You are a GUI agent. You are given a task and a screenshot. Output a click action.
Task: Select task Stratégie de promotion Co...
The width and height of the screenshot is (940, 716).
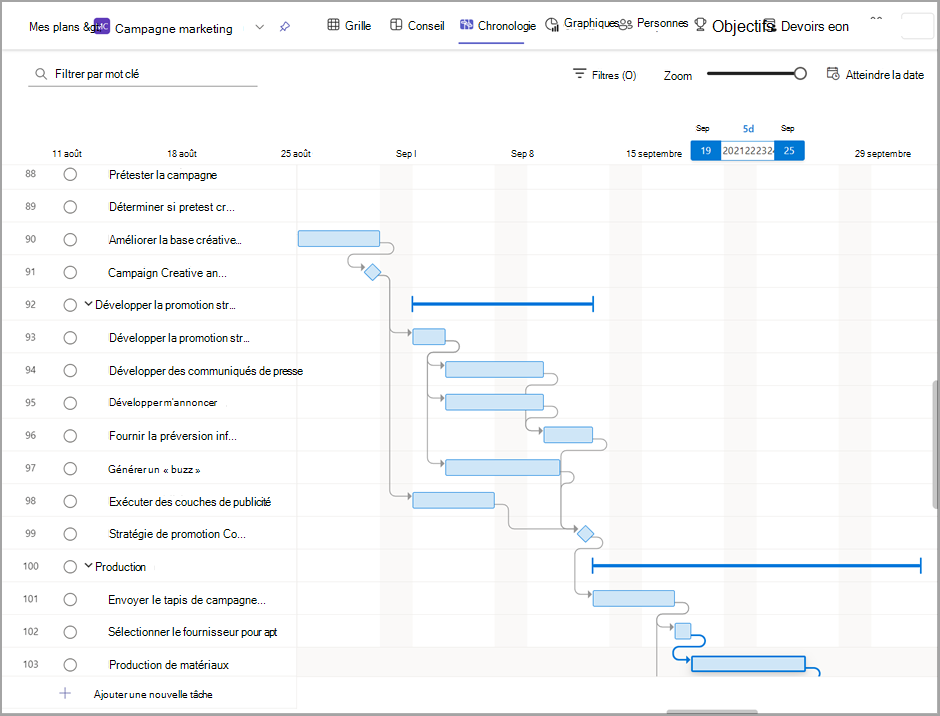(177, 534)
